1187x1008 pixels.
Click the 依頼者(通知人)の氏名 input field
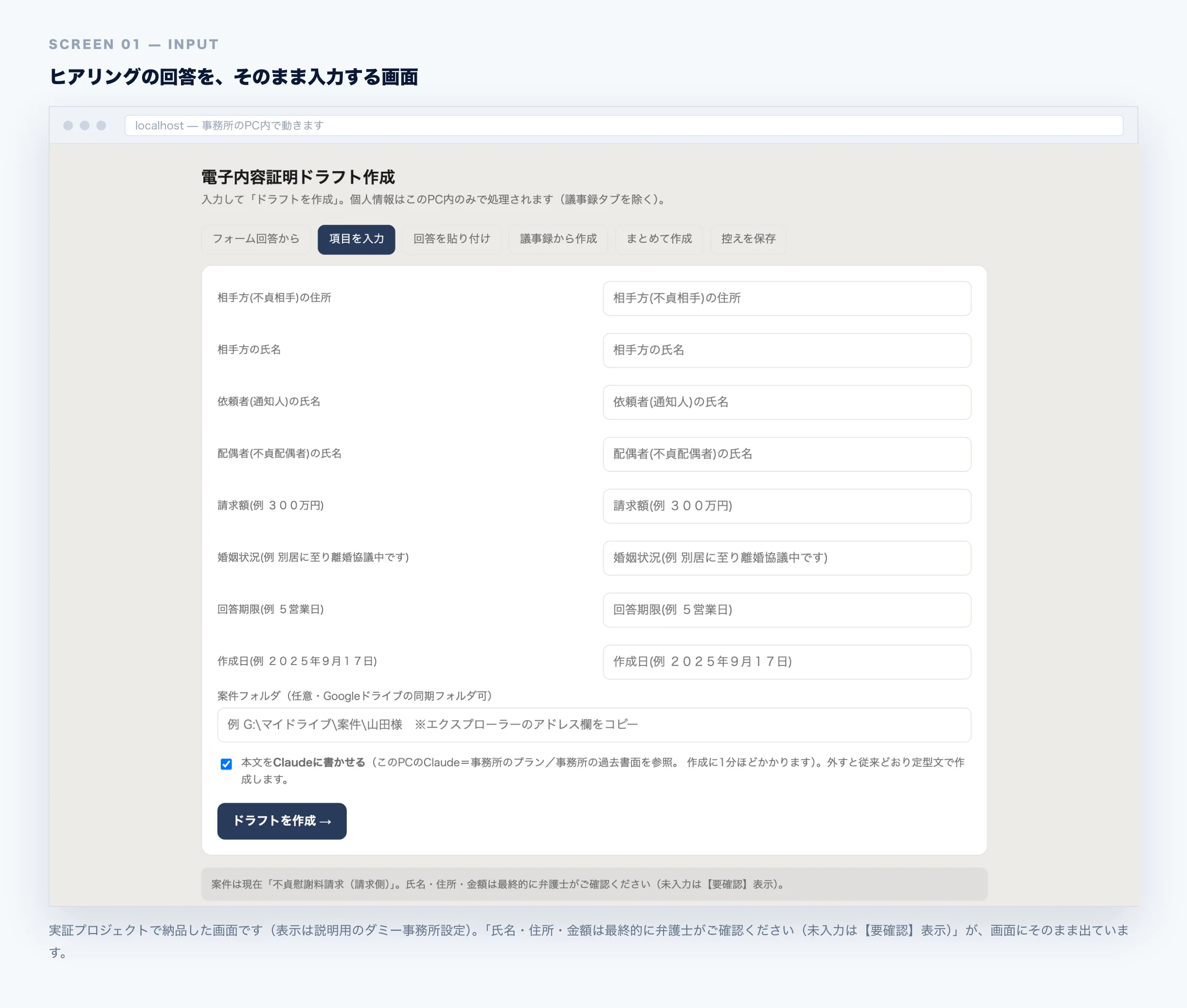[786, 402]
